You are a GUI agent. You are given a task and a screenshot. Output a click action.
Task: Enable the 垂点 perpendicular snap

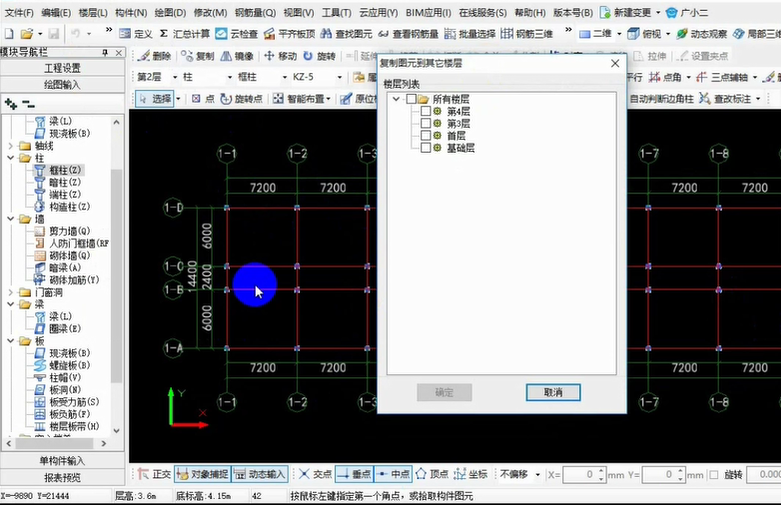354,474
